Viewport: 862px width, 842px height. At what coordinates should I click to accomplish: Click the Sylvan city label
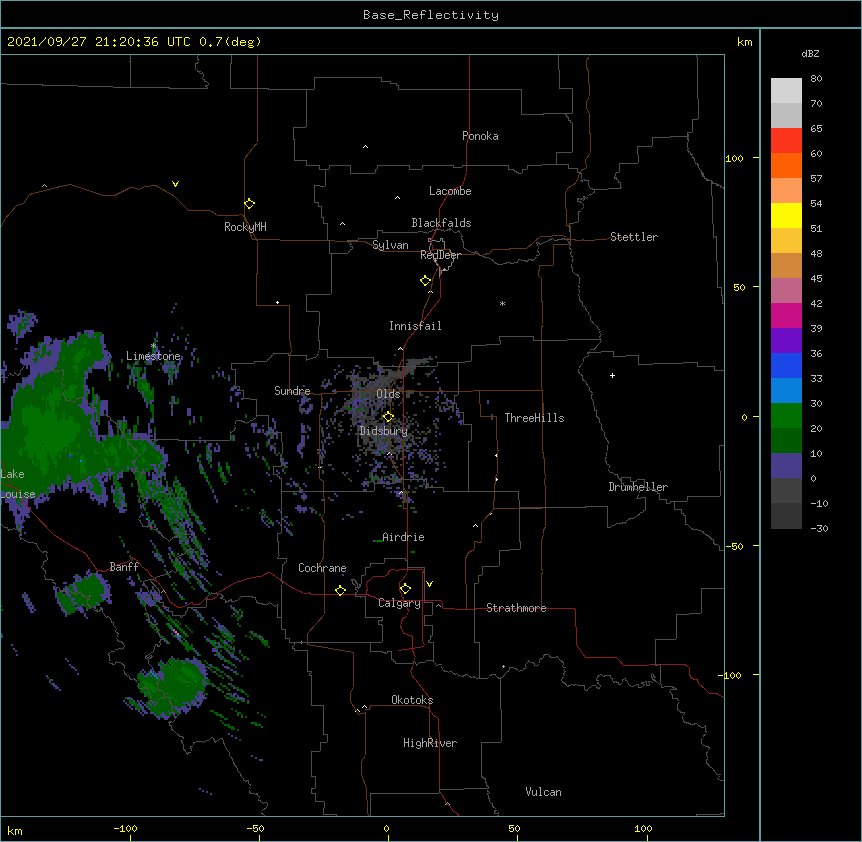coord(390,245)
